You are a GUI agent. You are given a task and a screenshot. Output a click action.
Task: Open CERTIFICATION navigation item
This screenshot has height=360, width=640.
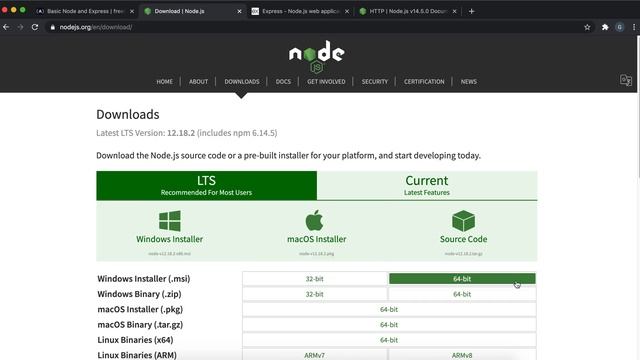click(424, 82)
